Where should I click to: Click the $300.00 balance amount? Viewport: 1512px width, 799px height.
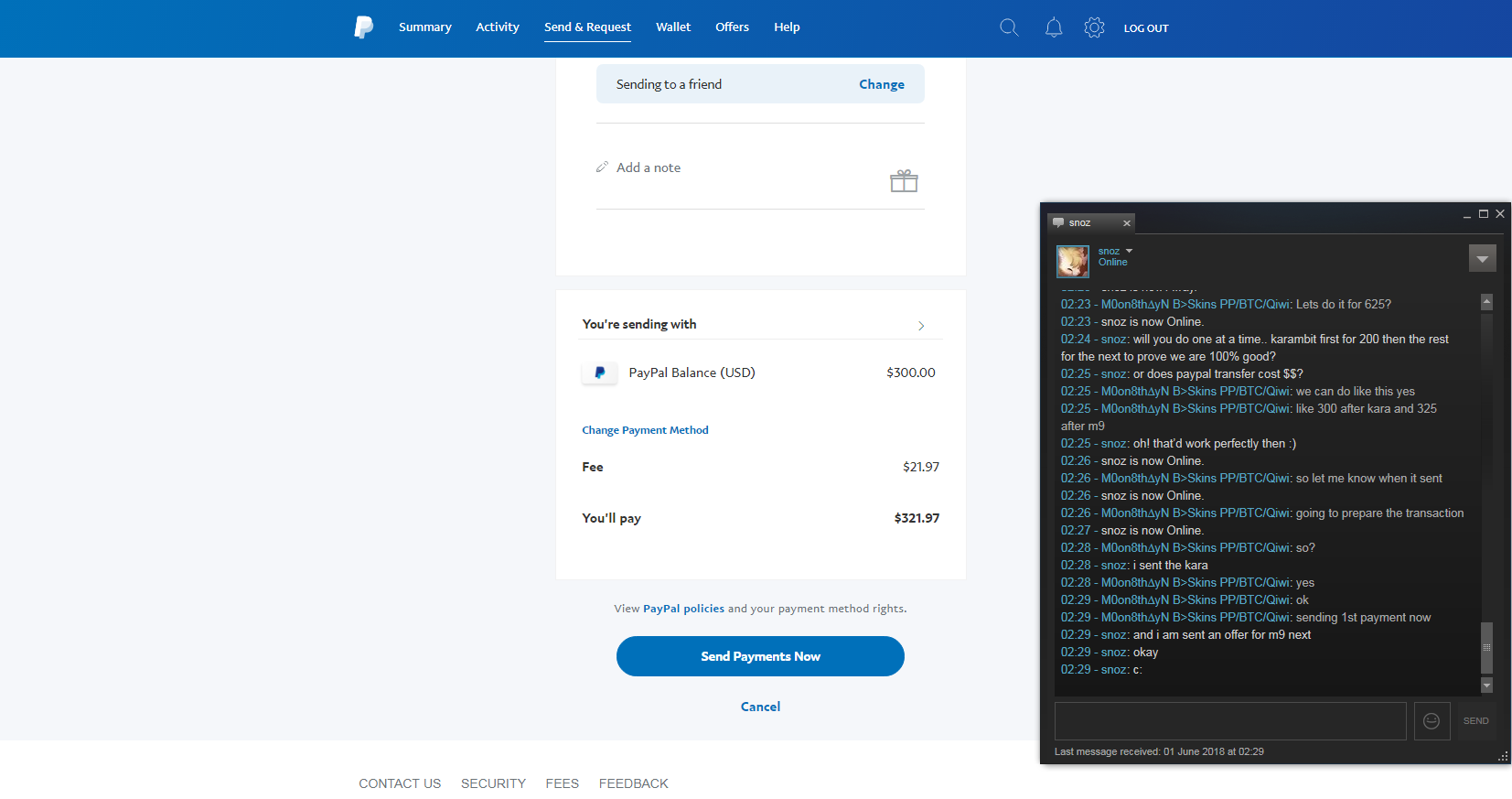(911, 373)
